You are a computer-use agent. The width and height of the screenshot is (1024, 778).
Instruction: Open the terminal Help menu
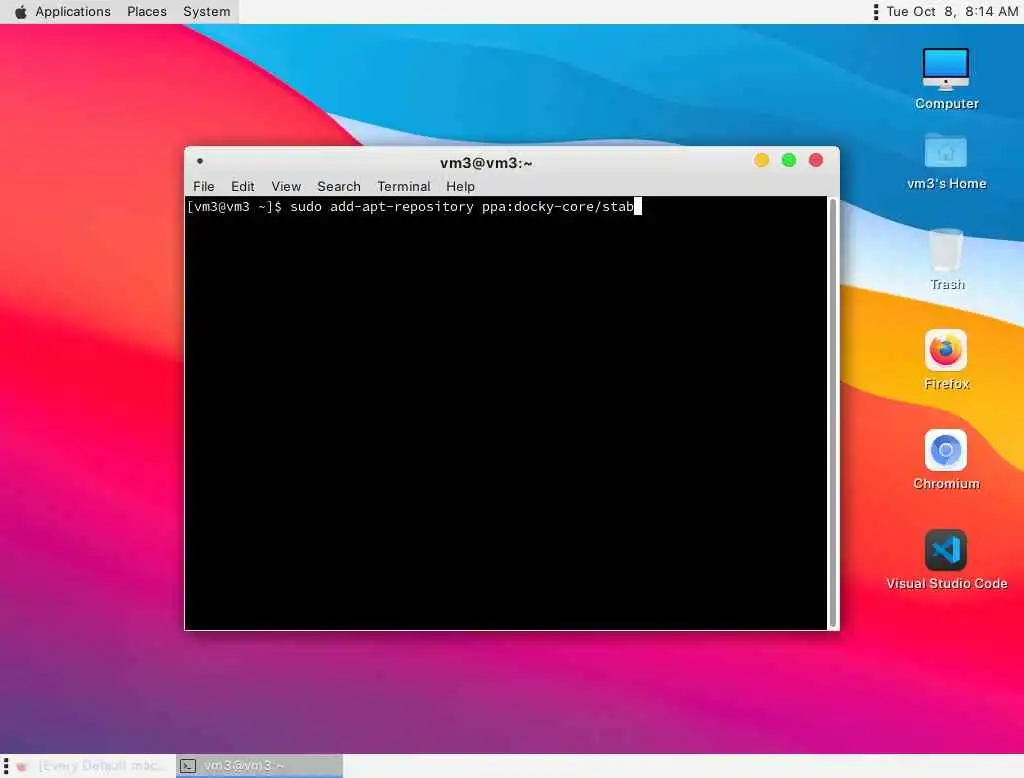(x=460, y=186)
